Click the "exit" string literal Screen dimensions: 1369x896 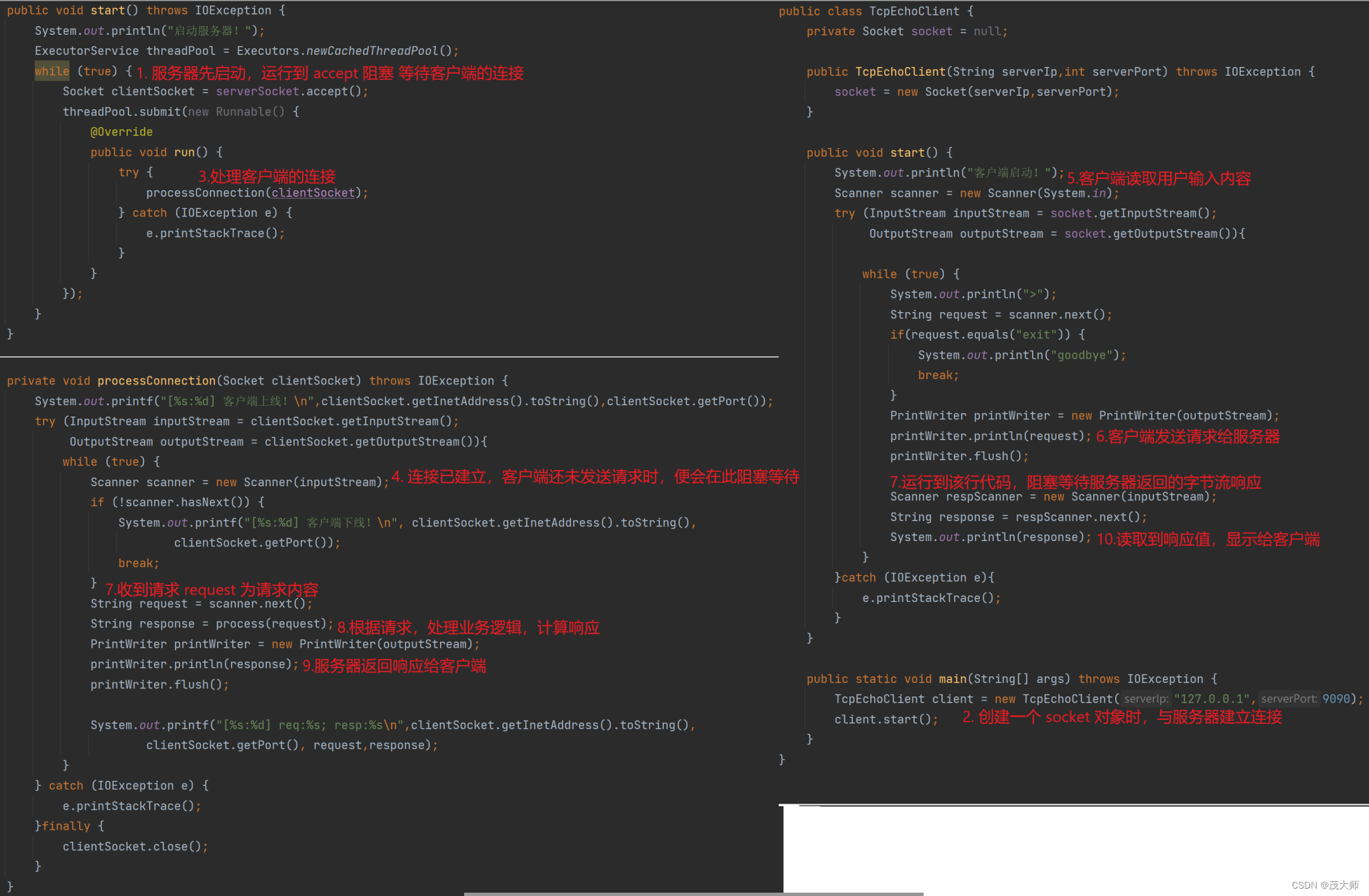(x=1036, y=335)
